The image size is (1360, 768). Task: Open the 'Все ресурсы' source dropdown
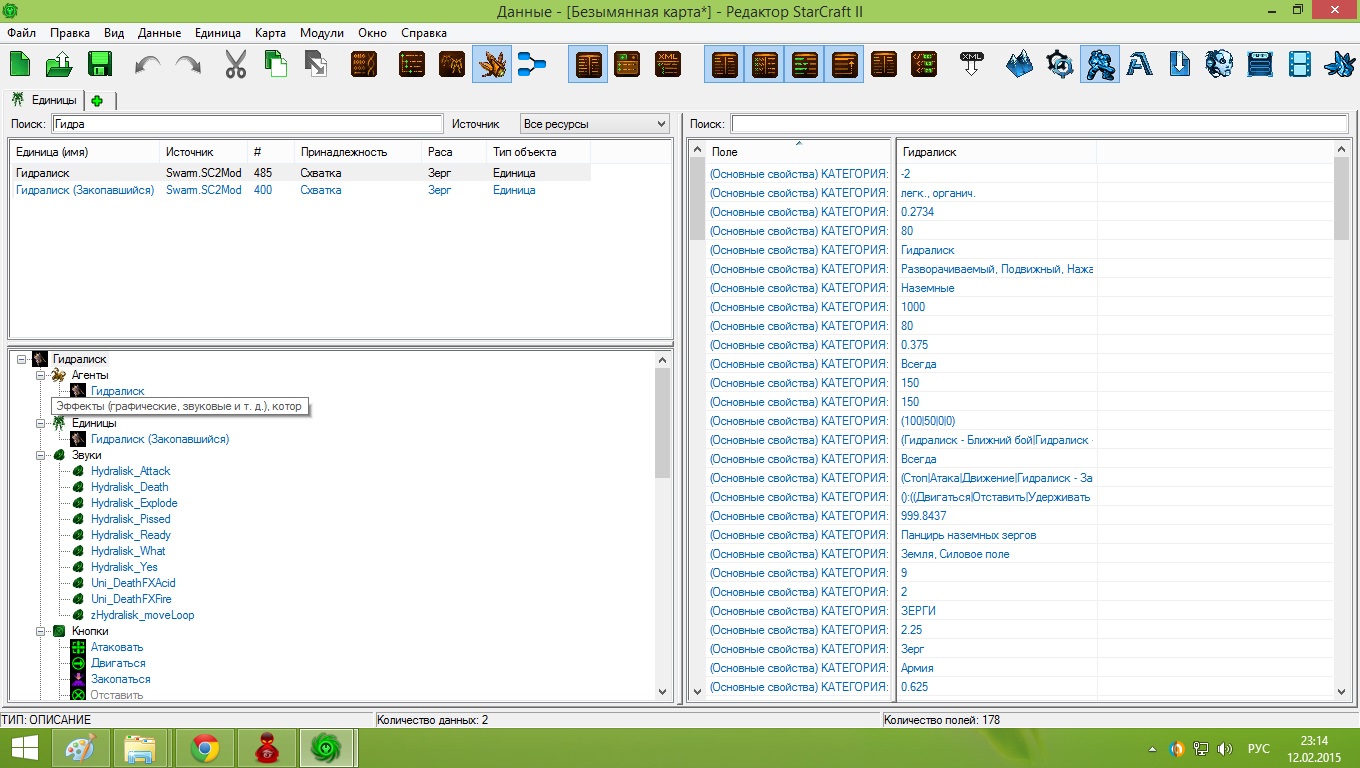(x=594, y=124)
